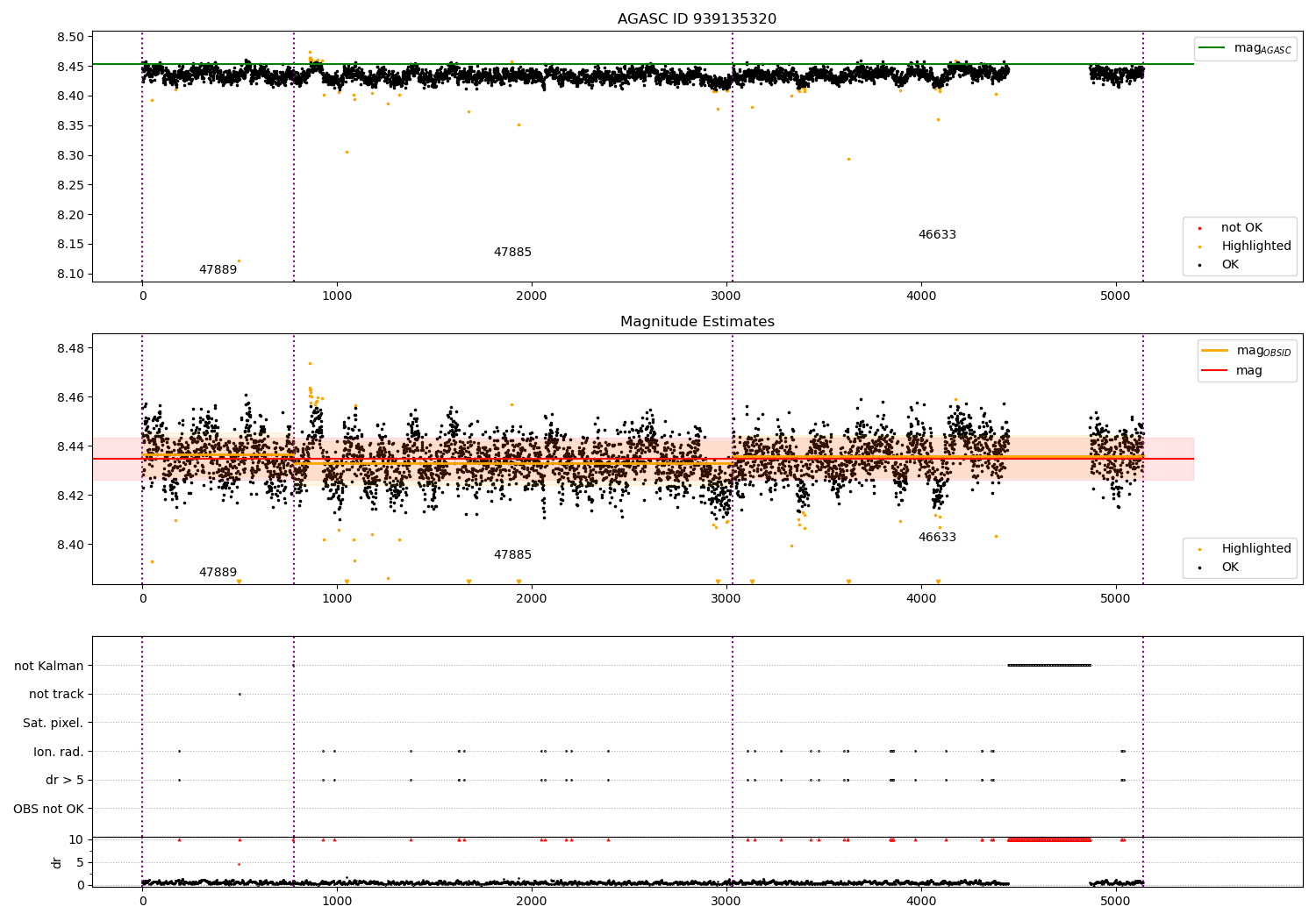Click 'Highlighted' legend entry in Magnitude Estimates plot

1255,549
